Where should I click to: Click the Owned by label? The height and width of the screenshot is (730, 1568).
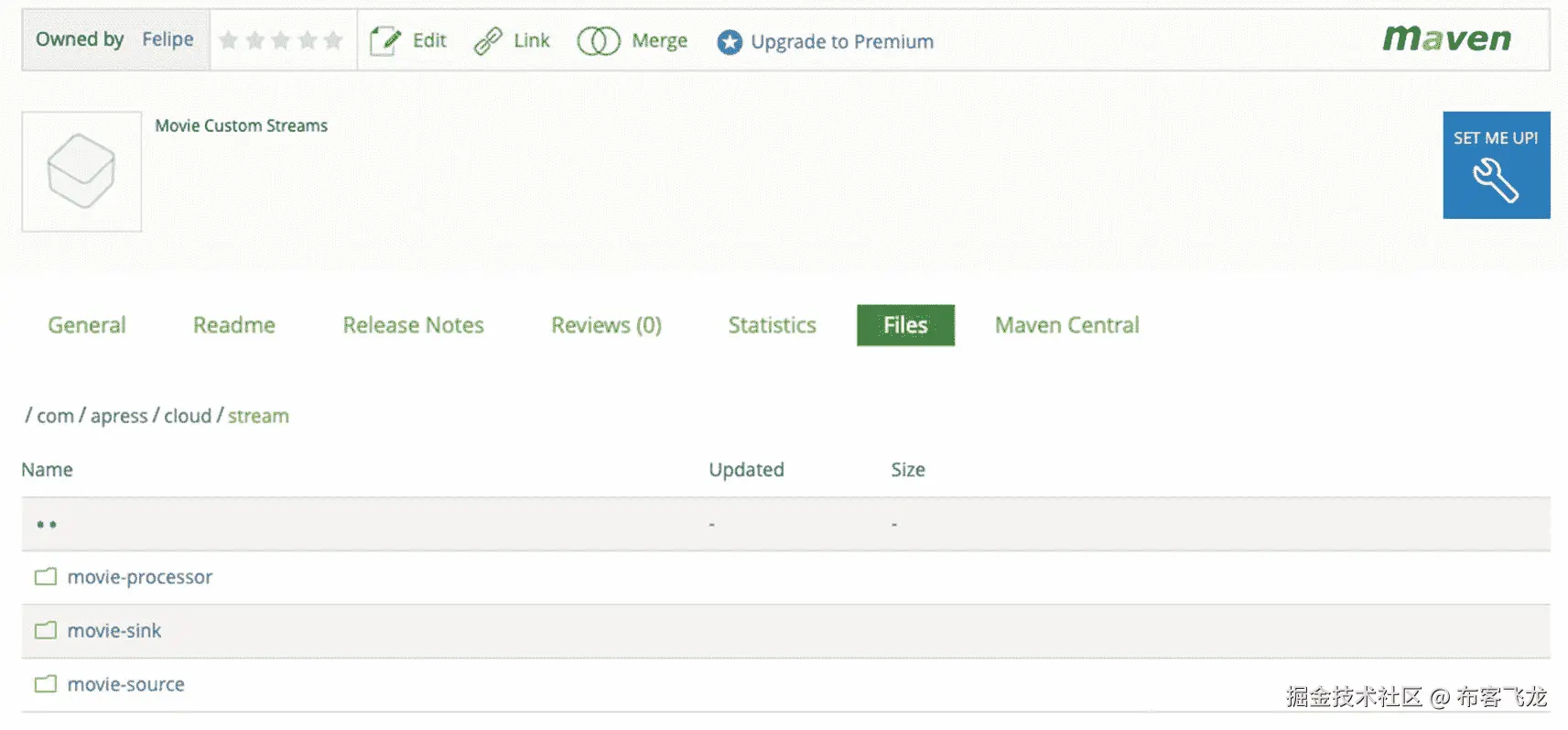[80, 39]
